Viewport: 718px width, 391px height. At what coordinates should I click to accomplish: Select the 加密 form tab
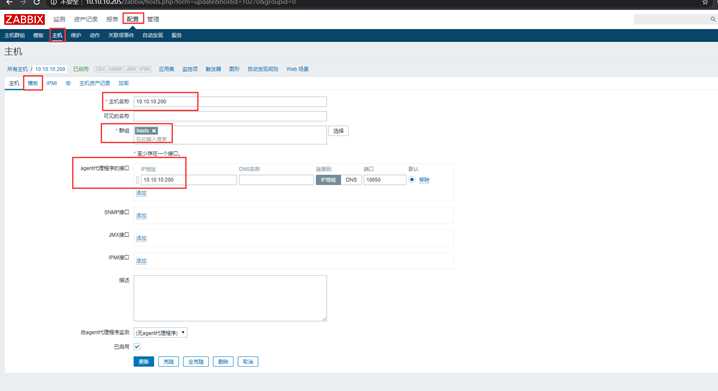124,83
